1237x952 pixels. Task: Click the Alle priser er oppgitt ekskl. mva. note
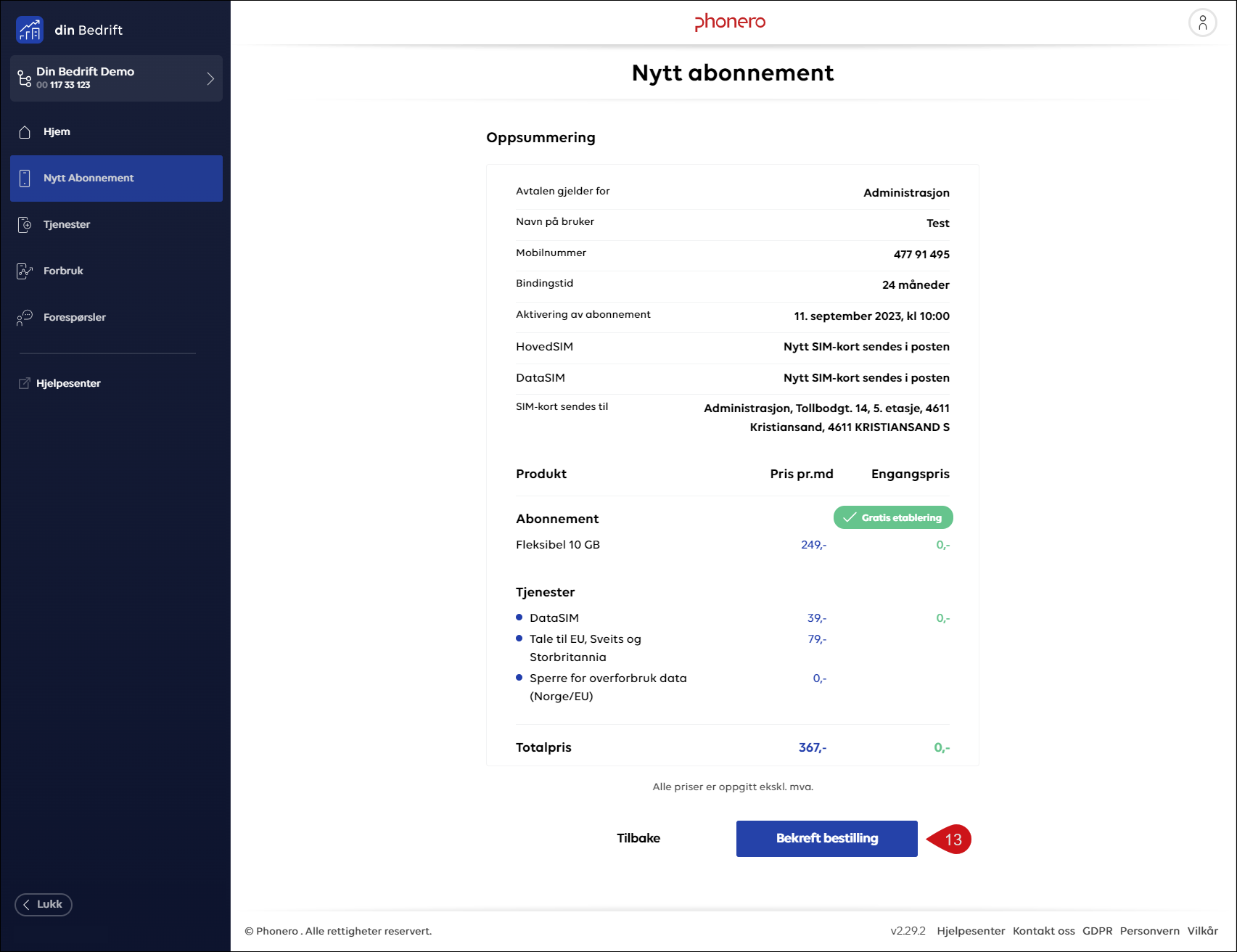pos(733,787)
